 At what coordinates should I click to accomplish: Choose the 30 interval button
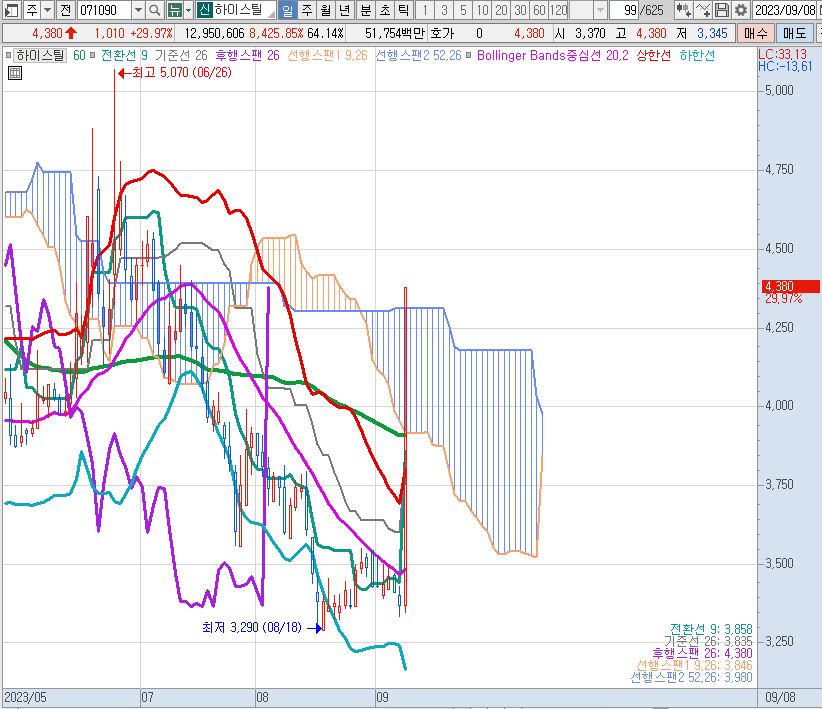click(520, 9)
